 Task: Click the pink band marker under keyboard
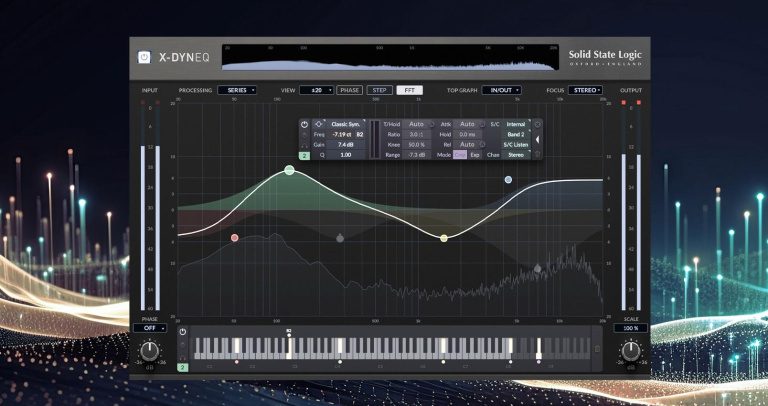coord(237,362)
